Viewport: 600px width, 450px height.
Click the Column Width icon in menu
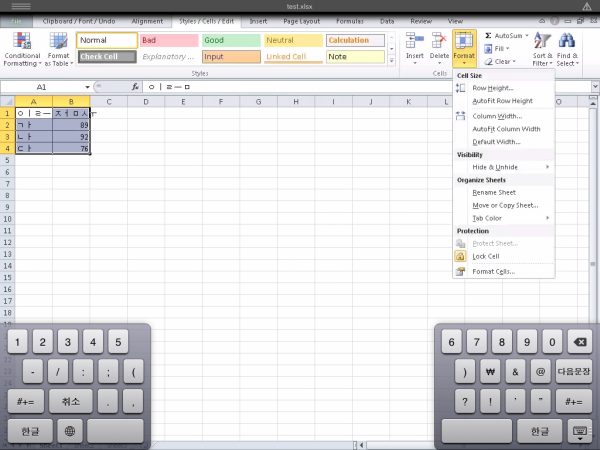tap(460, 116)
